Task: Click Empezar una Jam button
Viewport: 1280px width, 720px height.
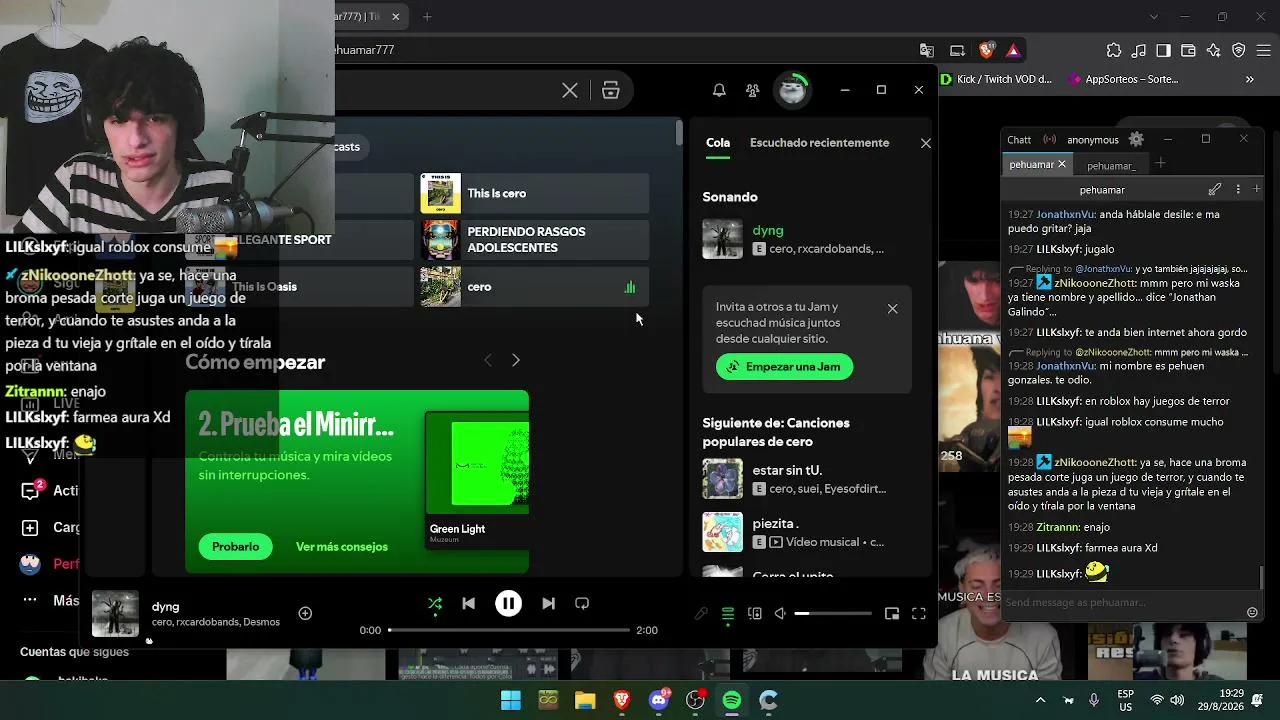Action: (785, 367)
